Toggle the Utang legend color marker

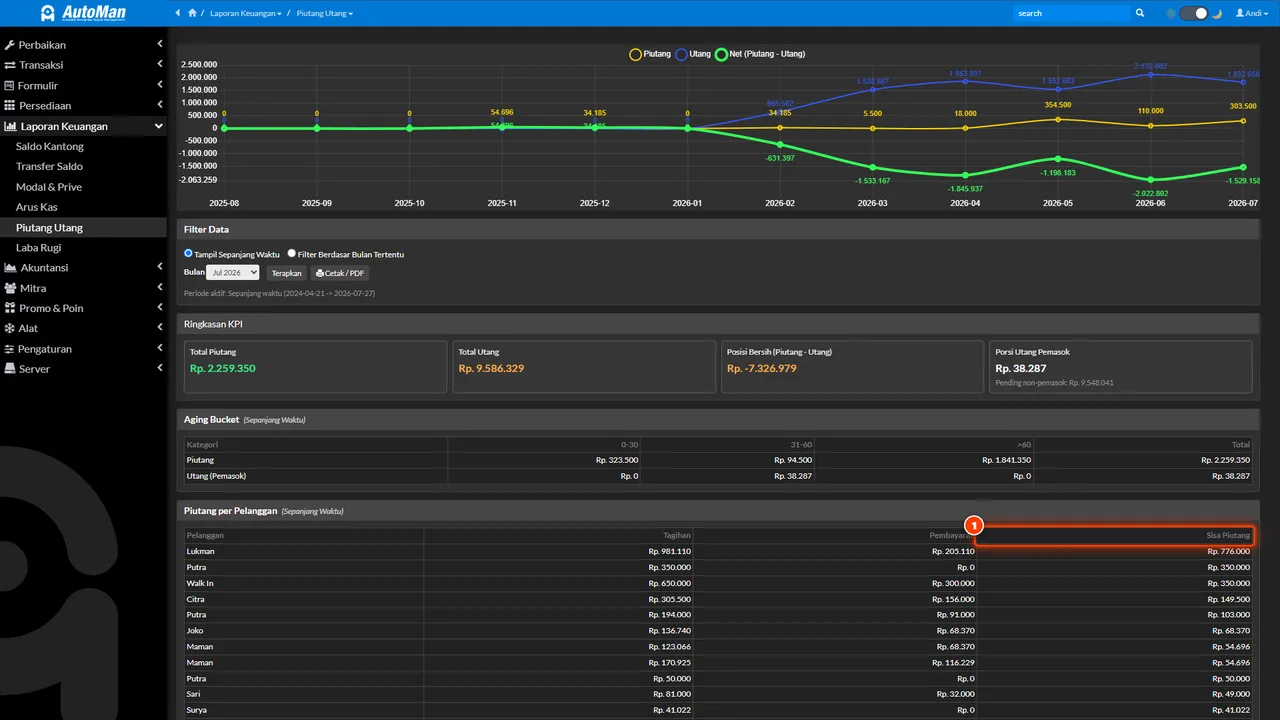point(681,54)
